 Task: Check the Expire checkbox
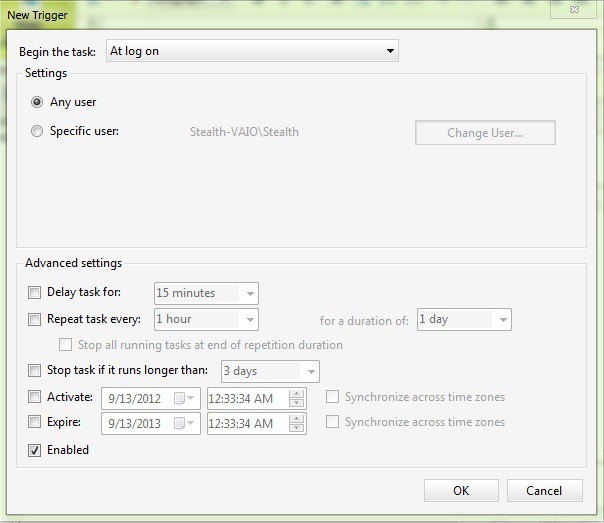tap(34, 422)
